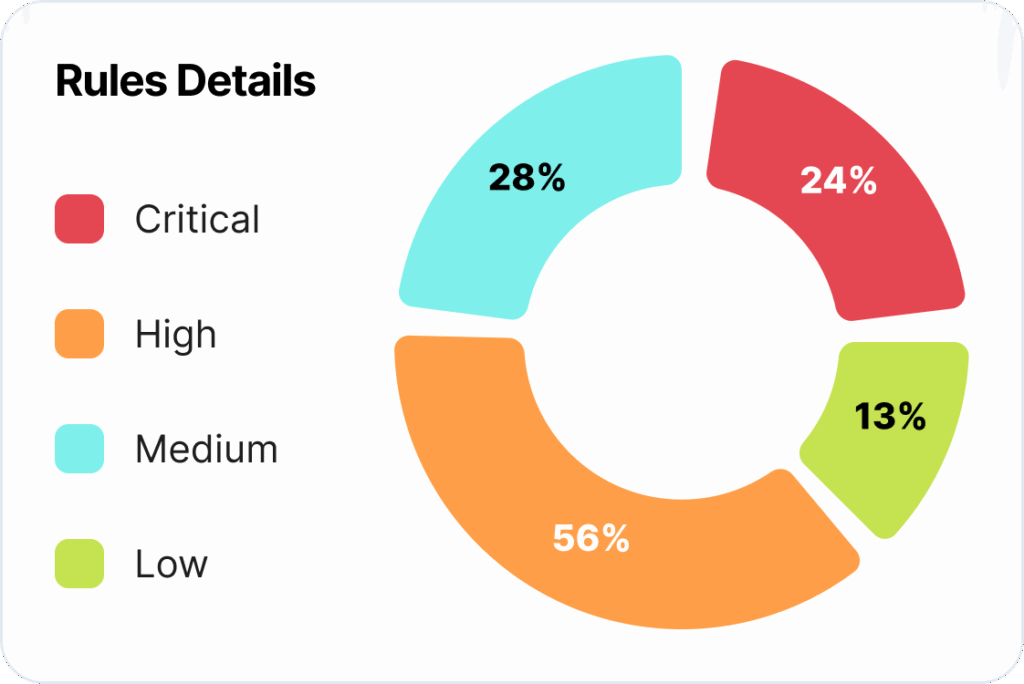Click the 13% value label
Image resolution: width=1024 pixels, height=684 pixels.
[890, 417]
